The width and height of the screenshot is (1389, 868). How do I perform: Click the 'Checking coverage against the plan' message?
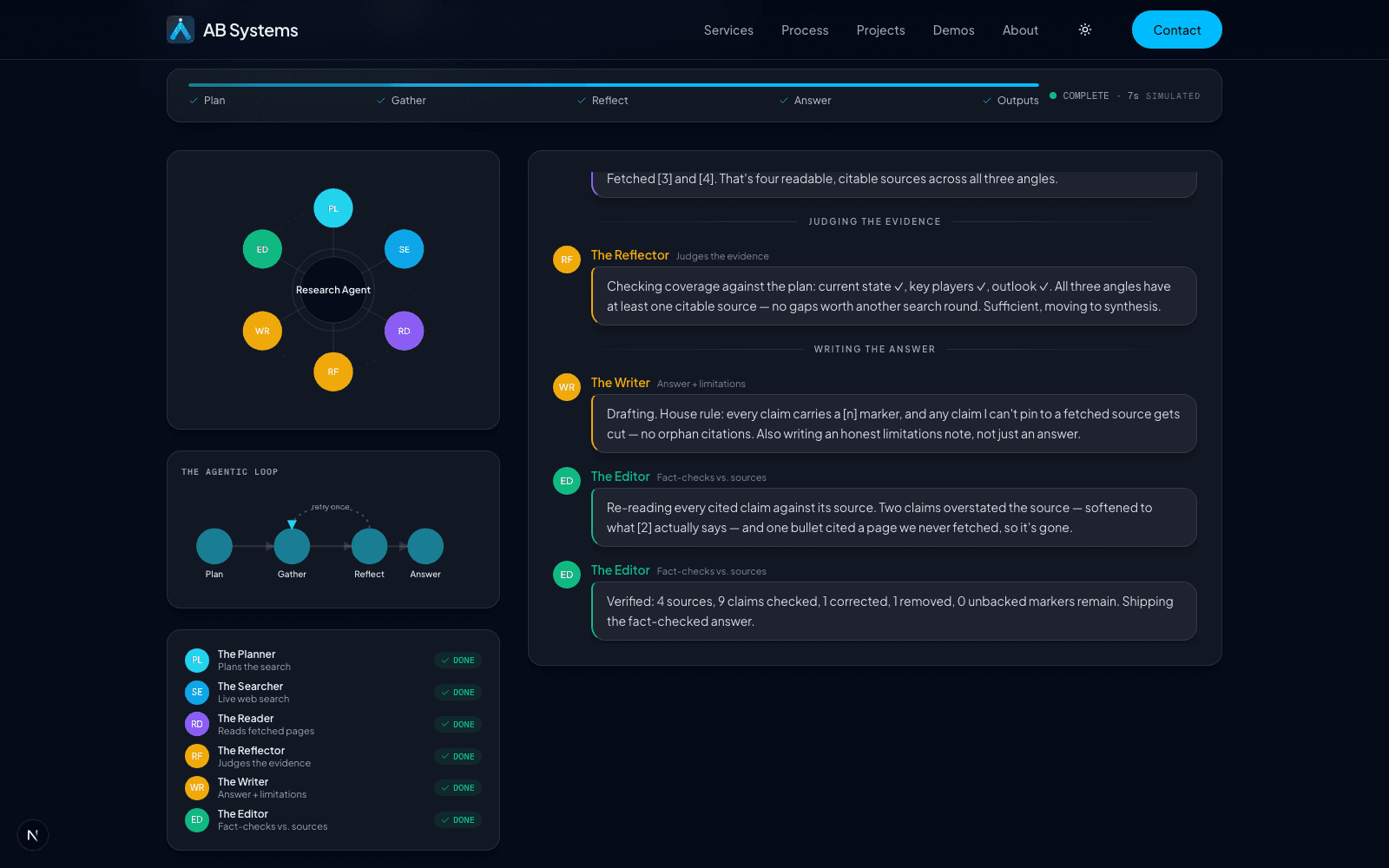(x=894, y=296)
